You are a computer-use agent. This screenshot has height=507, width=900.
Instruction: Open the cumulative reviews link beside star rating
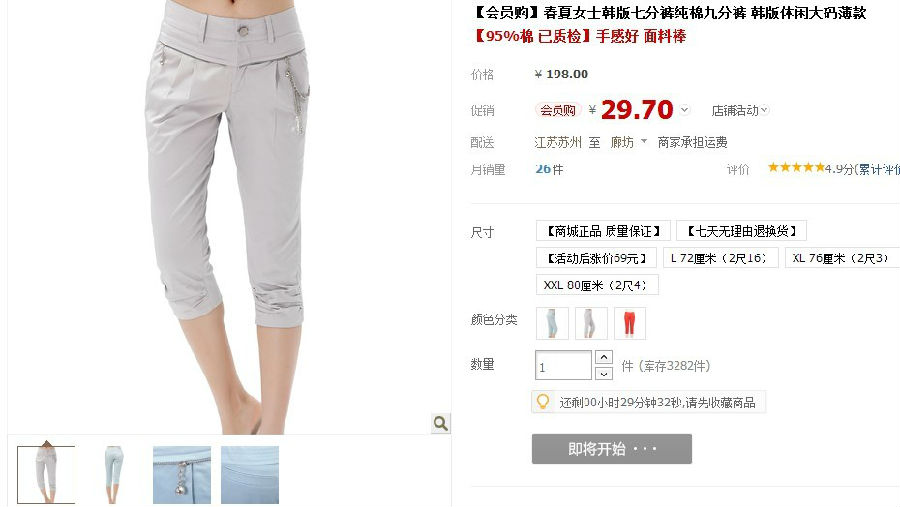878,169
